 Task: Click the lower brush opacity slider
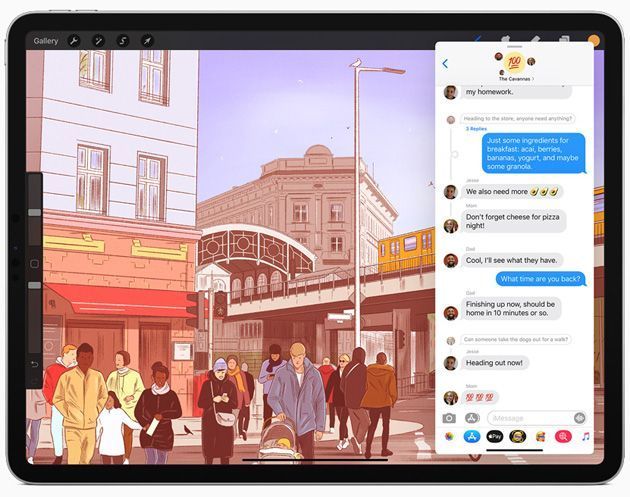tap(35, 286)
